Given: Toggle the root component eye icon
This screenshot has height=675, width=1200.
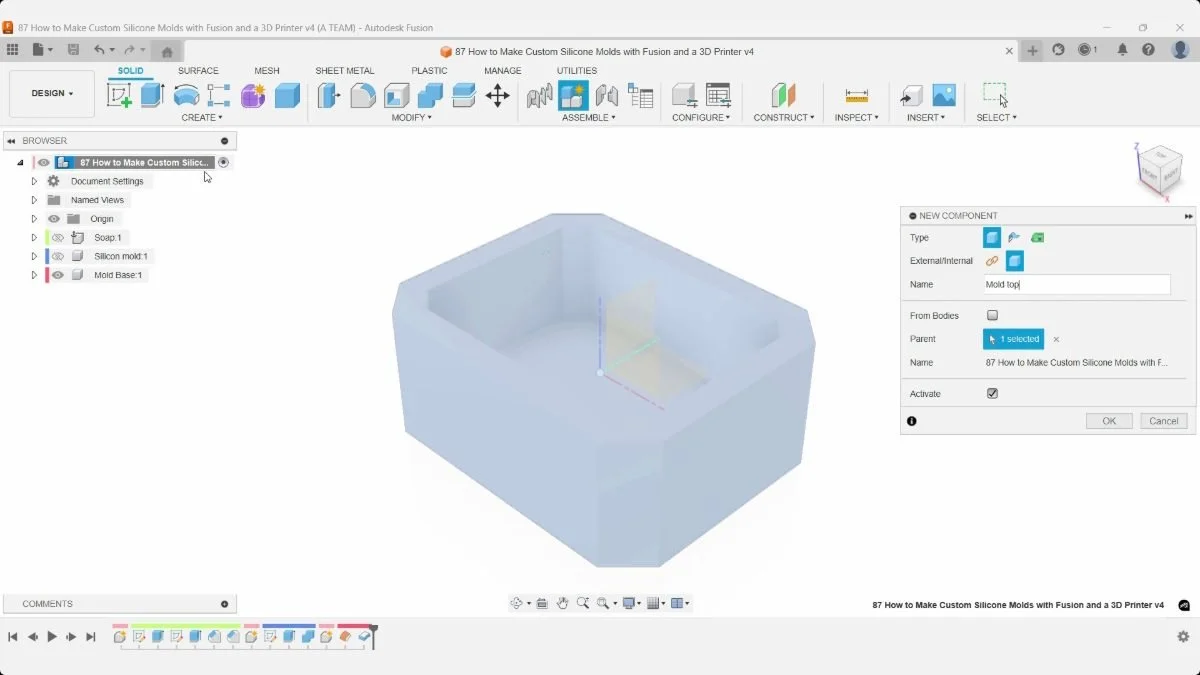Looking at the screenshot, I should point(44,162).
